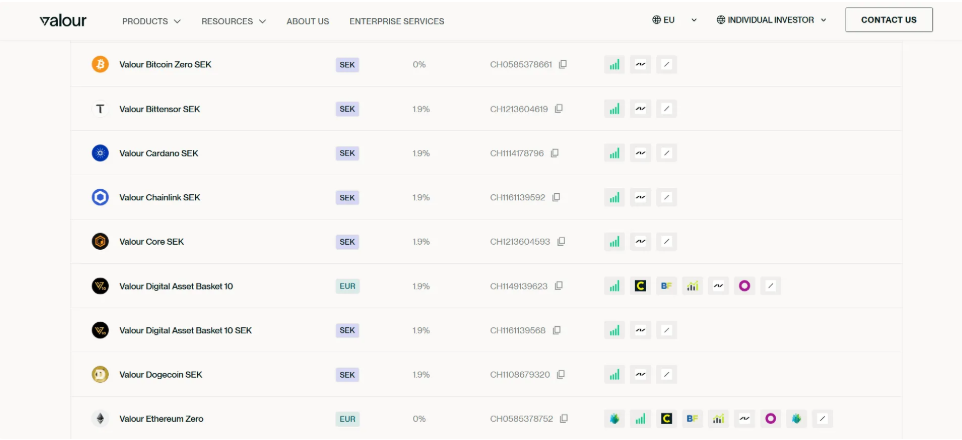Viewport: 962px width, 440px height.
Task: Open Valour Core SEK product
Action: coord(152,241)
